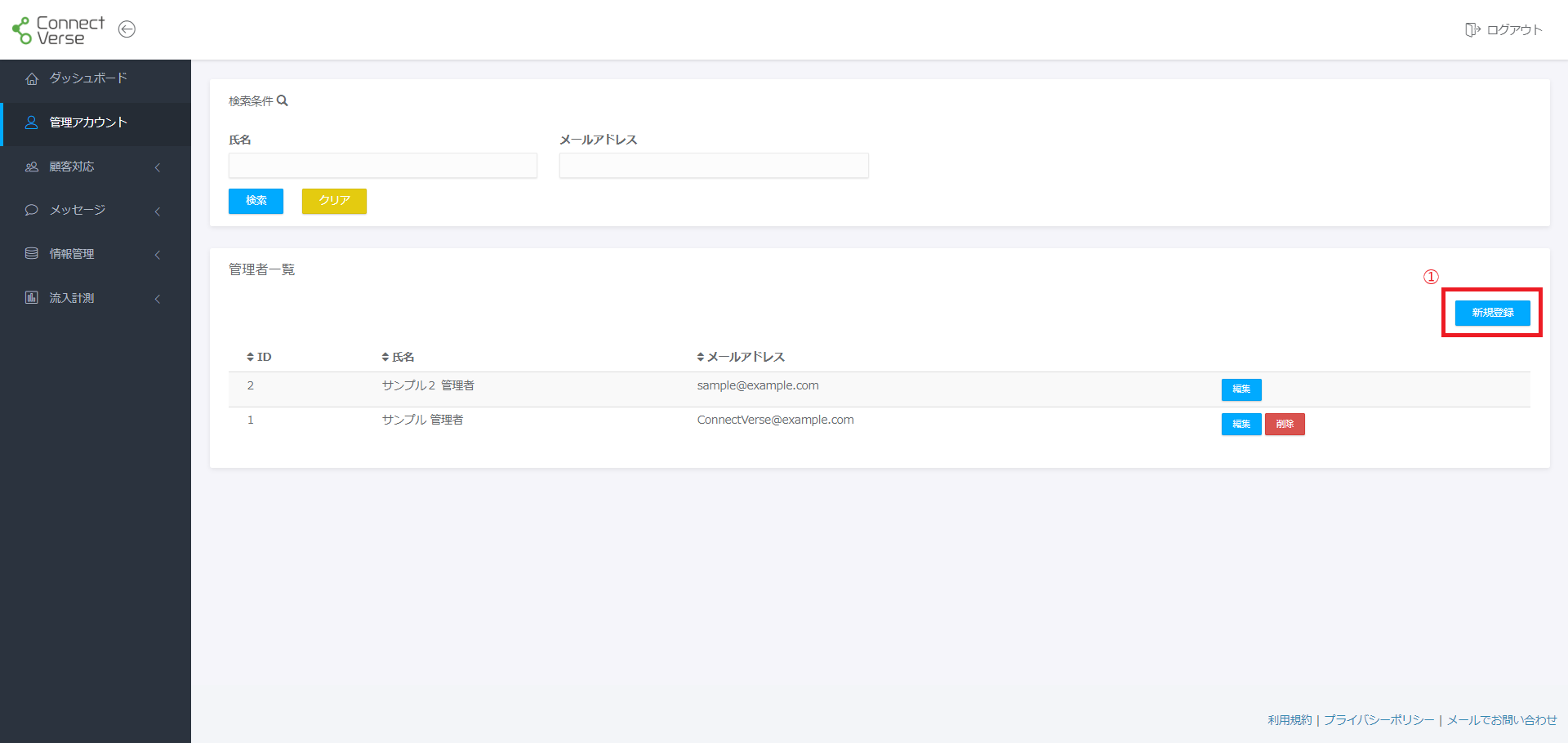Select 管理アカウント in the sidebar
Screen dimensions: 1568x743
(96, 122)
